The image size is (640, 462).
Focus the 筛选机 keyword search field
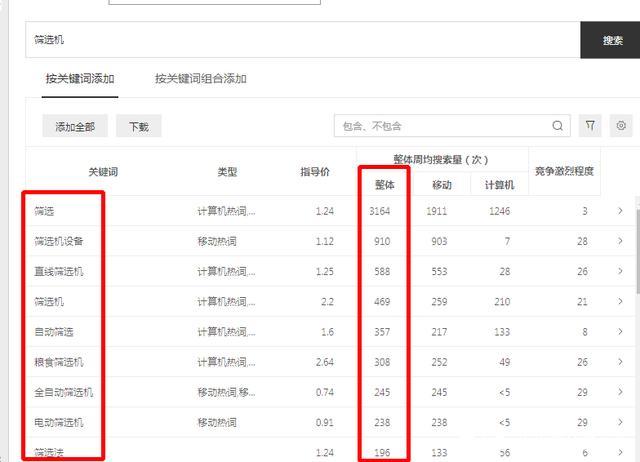[x=303, y=40]
